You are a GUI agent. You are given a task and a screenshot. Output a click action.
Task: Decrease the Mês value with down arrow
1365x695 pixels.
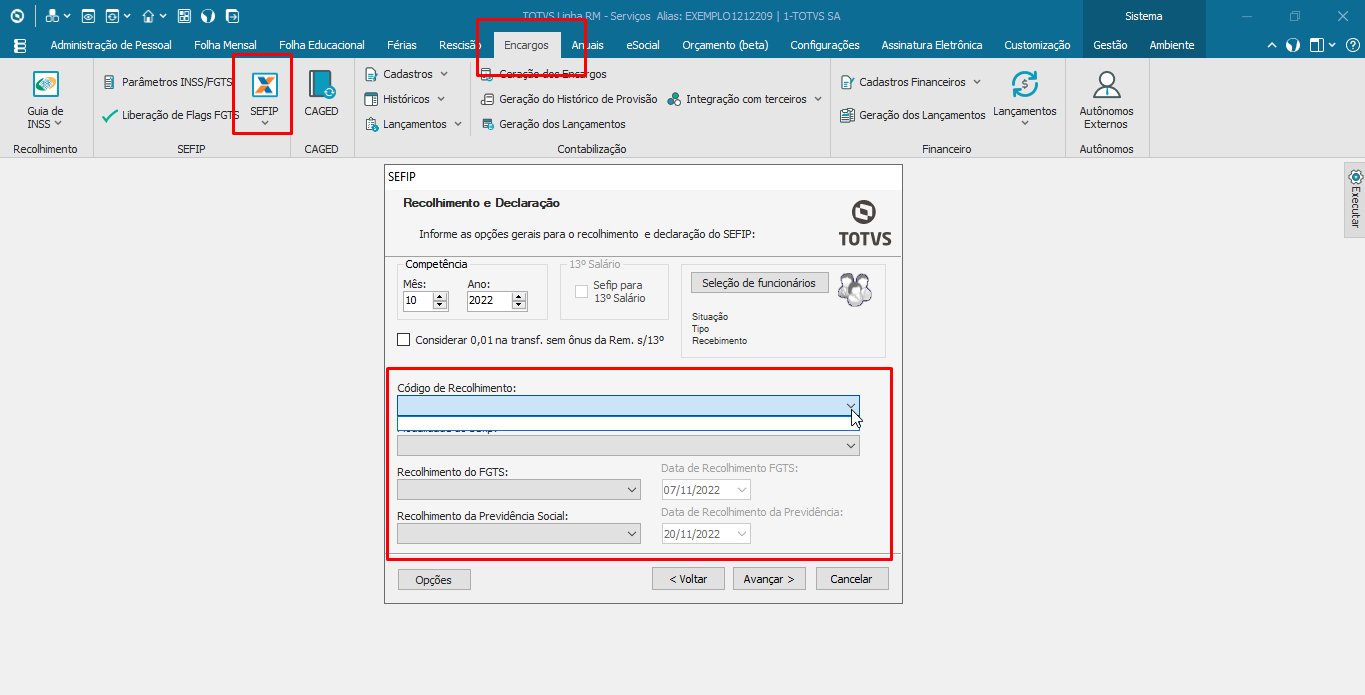click(441, 304)
